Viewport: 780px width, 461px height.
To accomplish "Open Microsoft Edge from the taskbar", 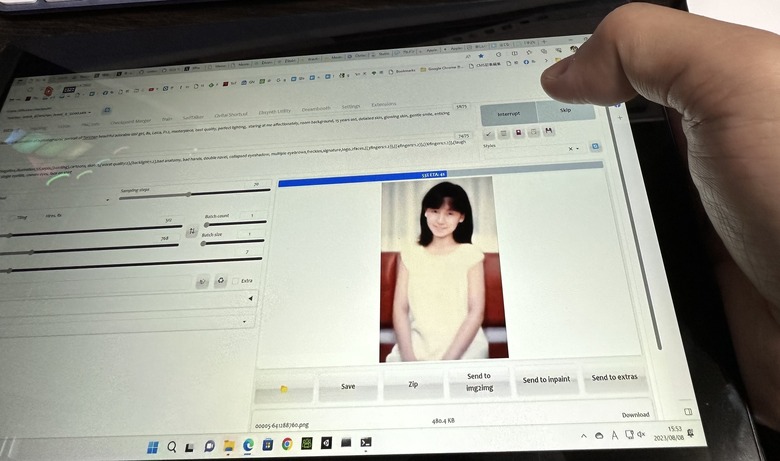I will (x=248, y=445).
